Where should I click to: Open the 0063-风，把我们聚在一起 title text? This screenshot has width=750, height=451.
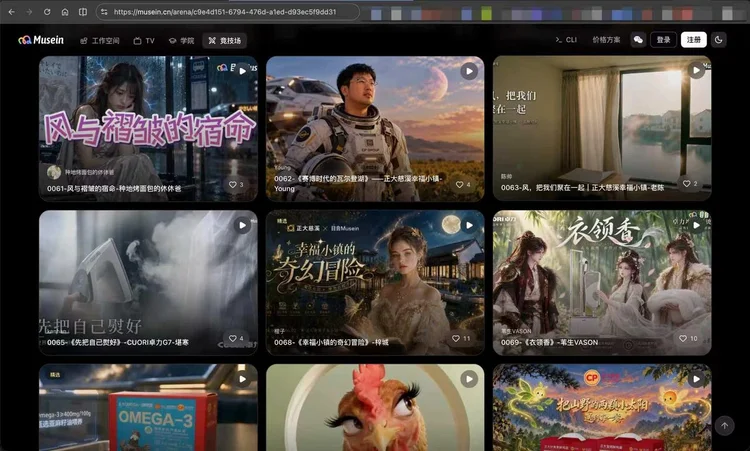click(x=582, y=187)
